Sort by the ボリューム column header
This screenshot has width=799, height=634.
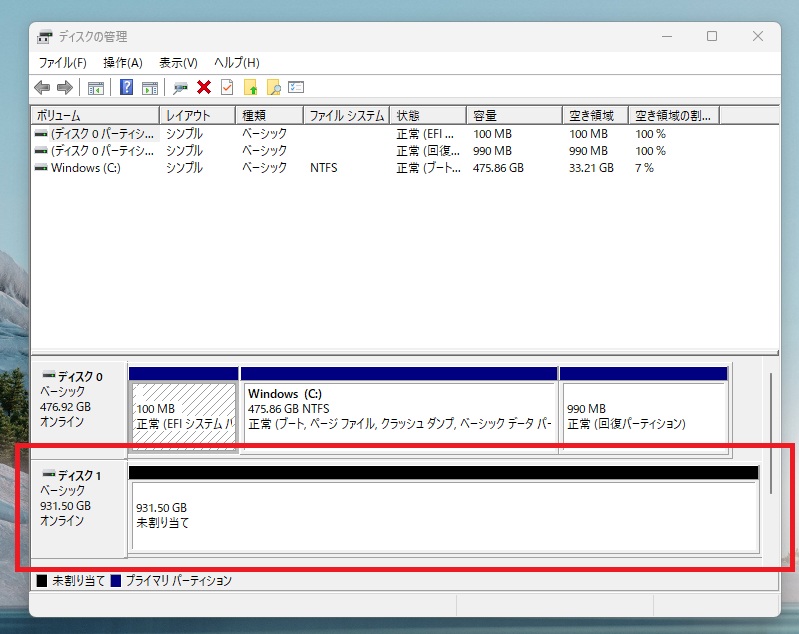click(95, 116)
